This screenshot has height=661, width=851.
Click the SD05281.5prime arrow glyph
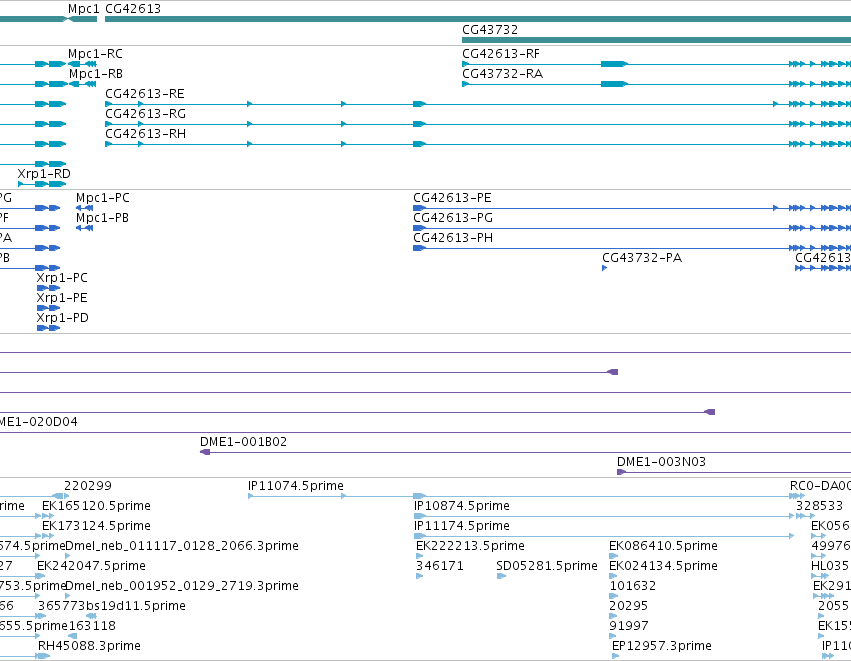(501, 576)
